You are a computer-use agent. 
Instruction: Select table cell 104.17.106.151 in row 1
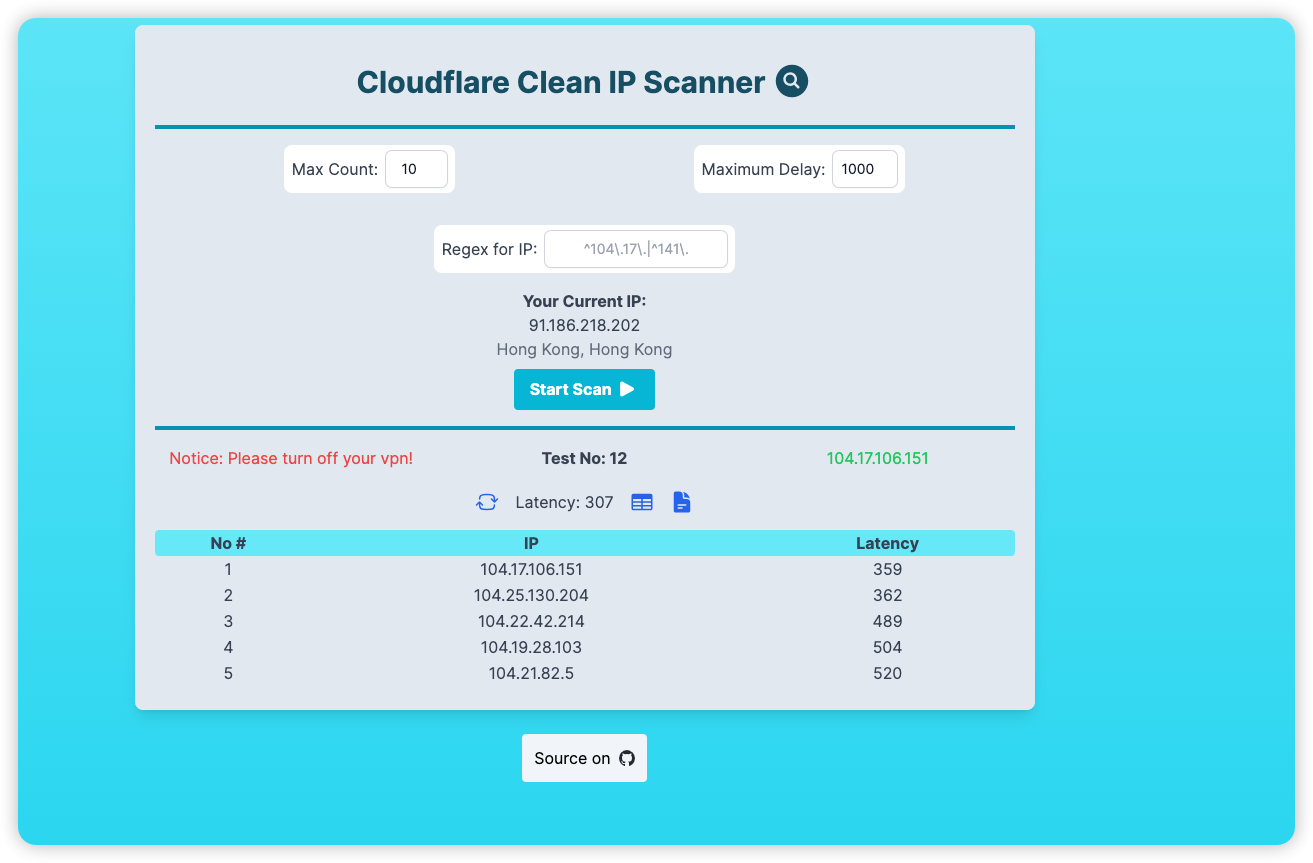(x=531, y=569)
